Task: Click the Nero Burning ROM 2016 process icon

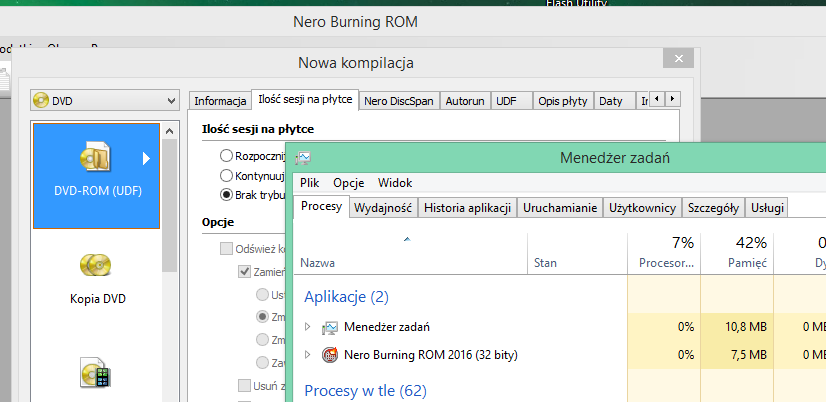Action: tap(329, 355)
